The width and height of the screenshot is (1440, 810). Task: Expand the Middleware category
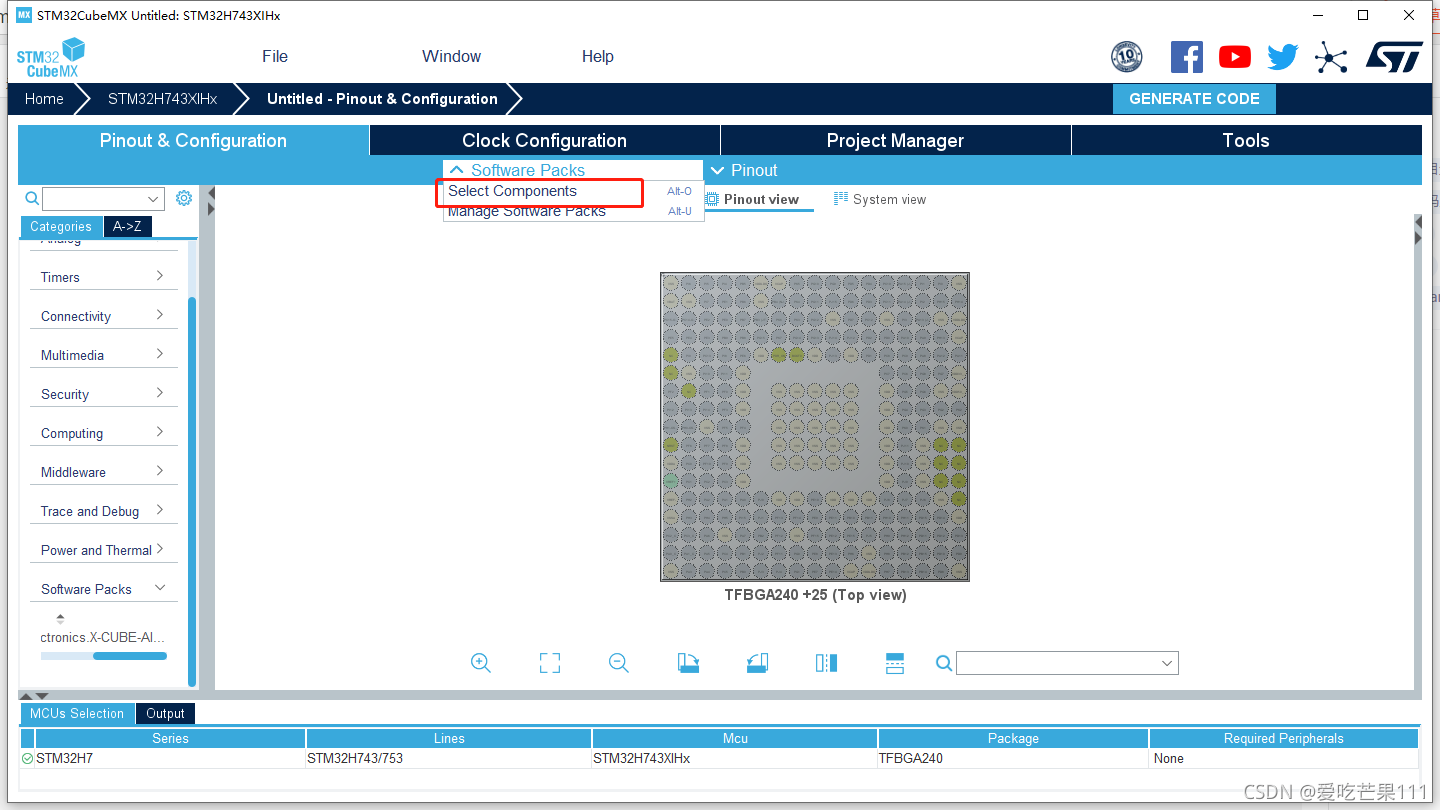[104, 472]
